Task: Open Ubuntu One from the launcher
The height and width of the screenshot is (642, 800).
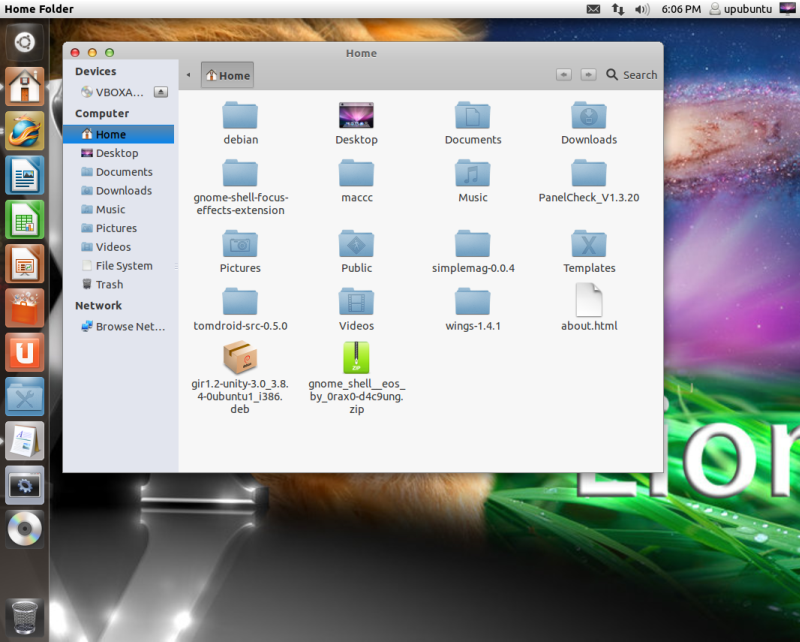Action: pyautogui.click(x=24, y=353)
